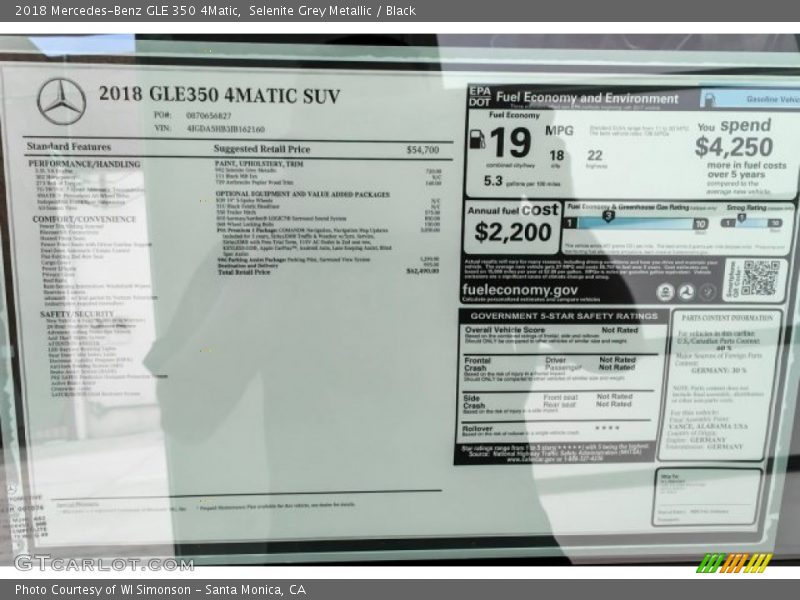The width and height of the screenshot is (800, 600).
Task: Select the first agency seal beside fueleconomy.gov
Action: point(665,292)
